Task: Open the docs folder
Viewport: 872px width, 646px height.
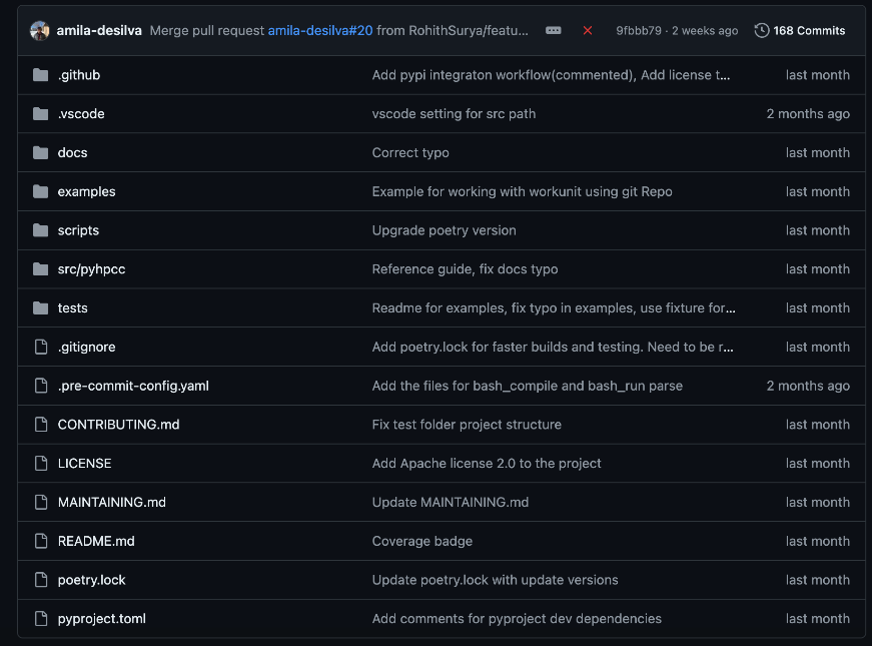Action: pos(72,152)
